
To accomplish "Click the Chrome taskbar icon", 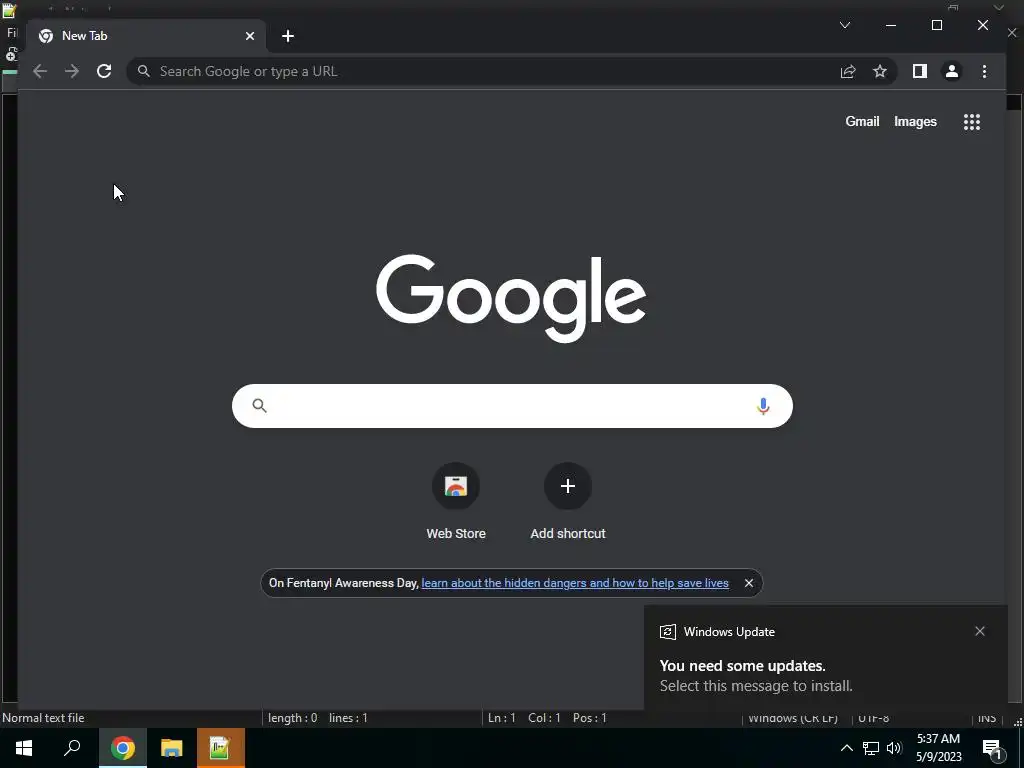I will point(122,748).
